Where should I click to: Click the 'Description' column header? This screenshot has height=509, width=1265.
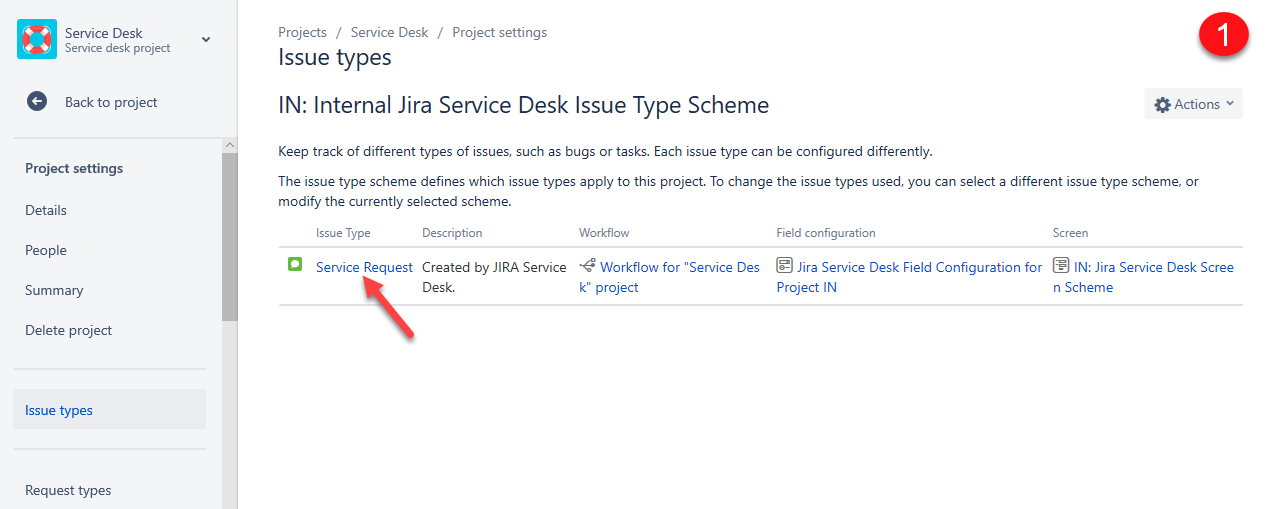tap(452, 233)
